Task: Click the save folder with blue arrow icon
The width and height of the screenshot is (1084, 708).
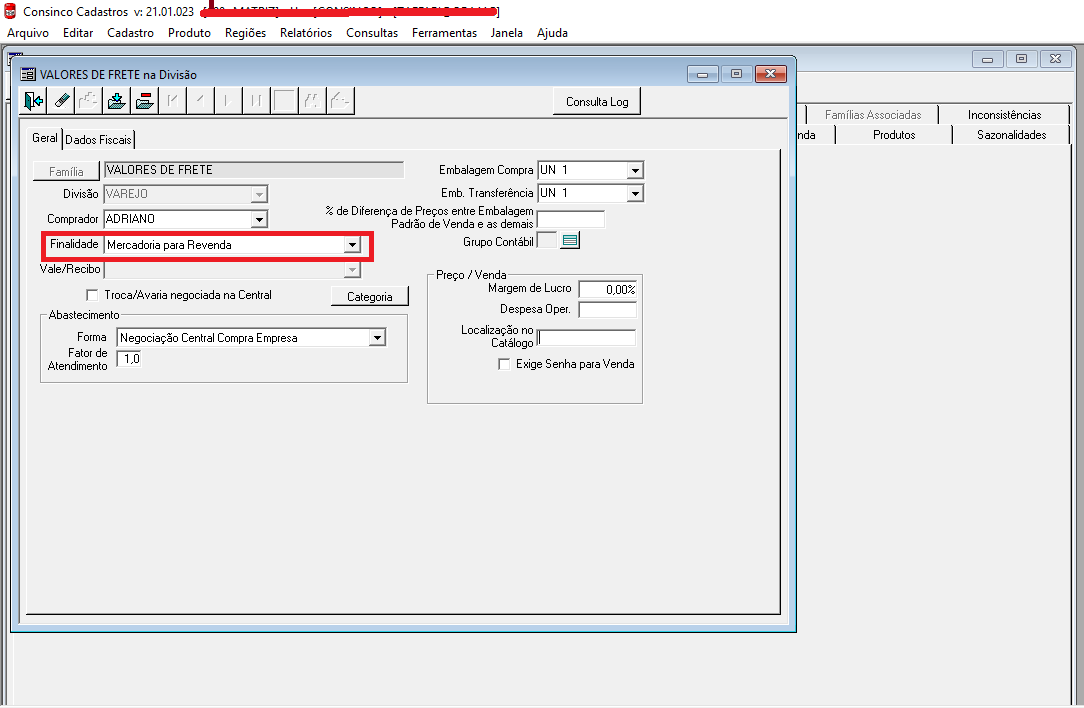Action: (117, 101)
